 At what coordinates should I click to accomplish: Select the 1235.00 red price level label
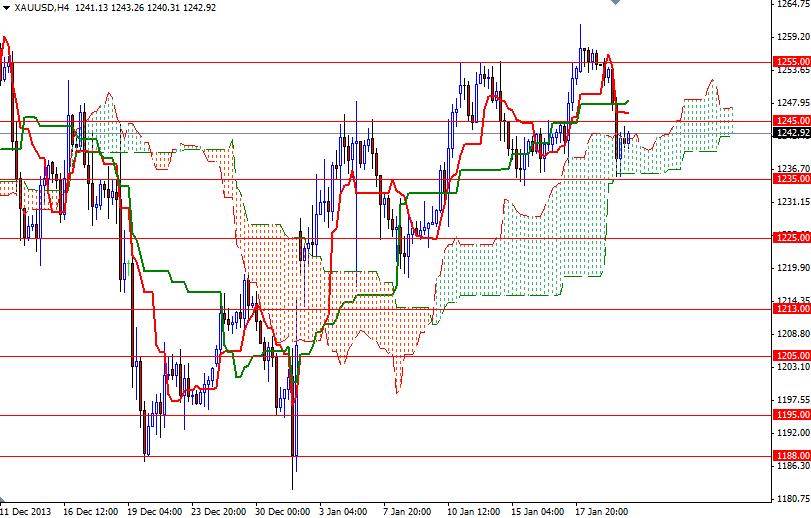pyautogui.click(x=792, y=179)
